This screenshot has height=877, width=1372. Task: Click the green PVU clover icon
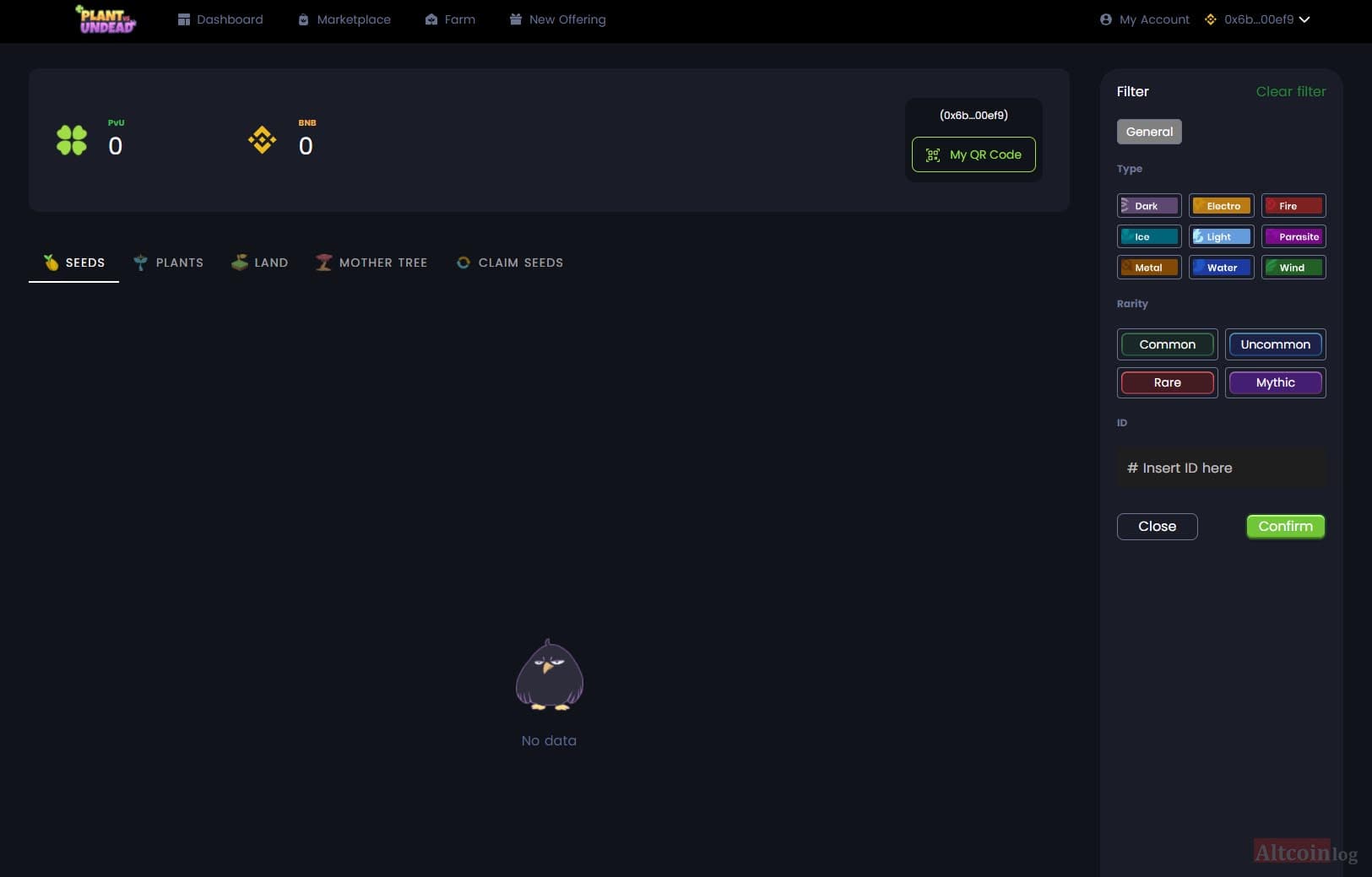[72, 140]
